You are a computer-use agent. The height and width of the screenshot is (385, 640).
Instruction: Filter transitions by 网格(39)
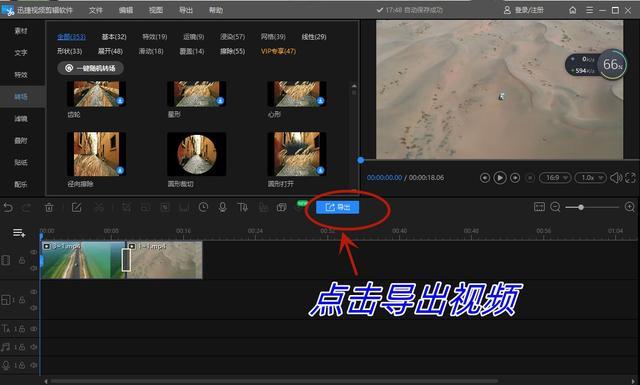[273, 37]
